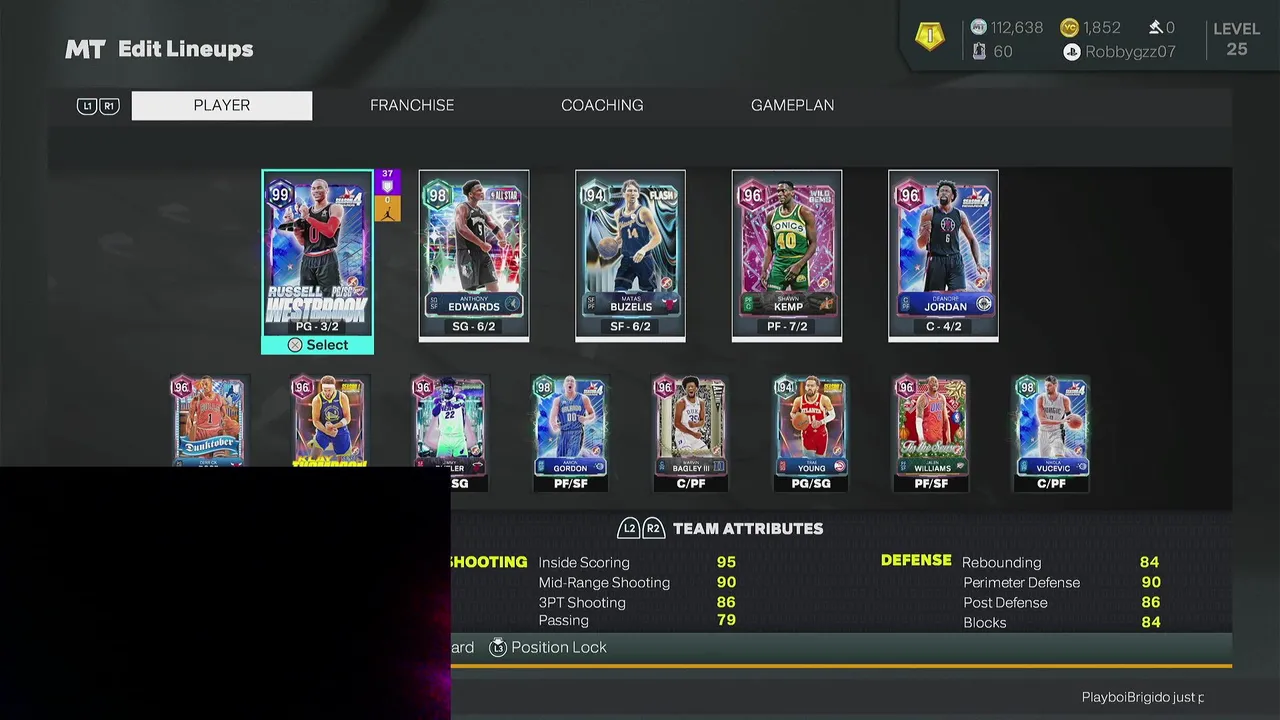
Task: Pick the Marvin Bagley III bench card
Action: tap(690, 433)
